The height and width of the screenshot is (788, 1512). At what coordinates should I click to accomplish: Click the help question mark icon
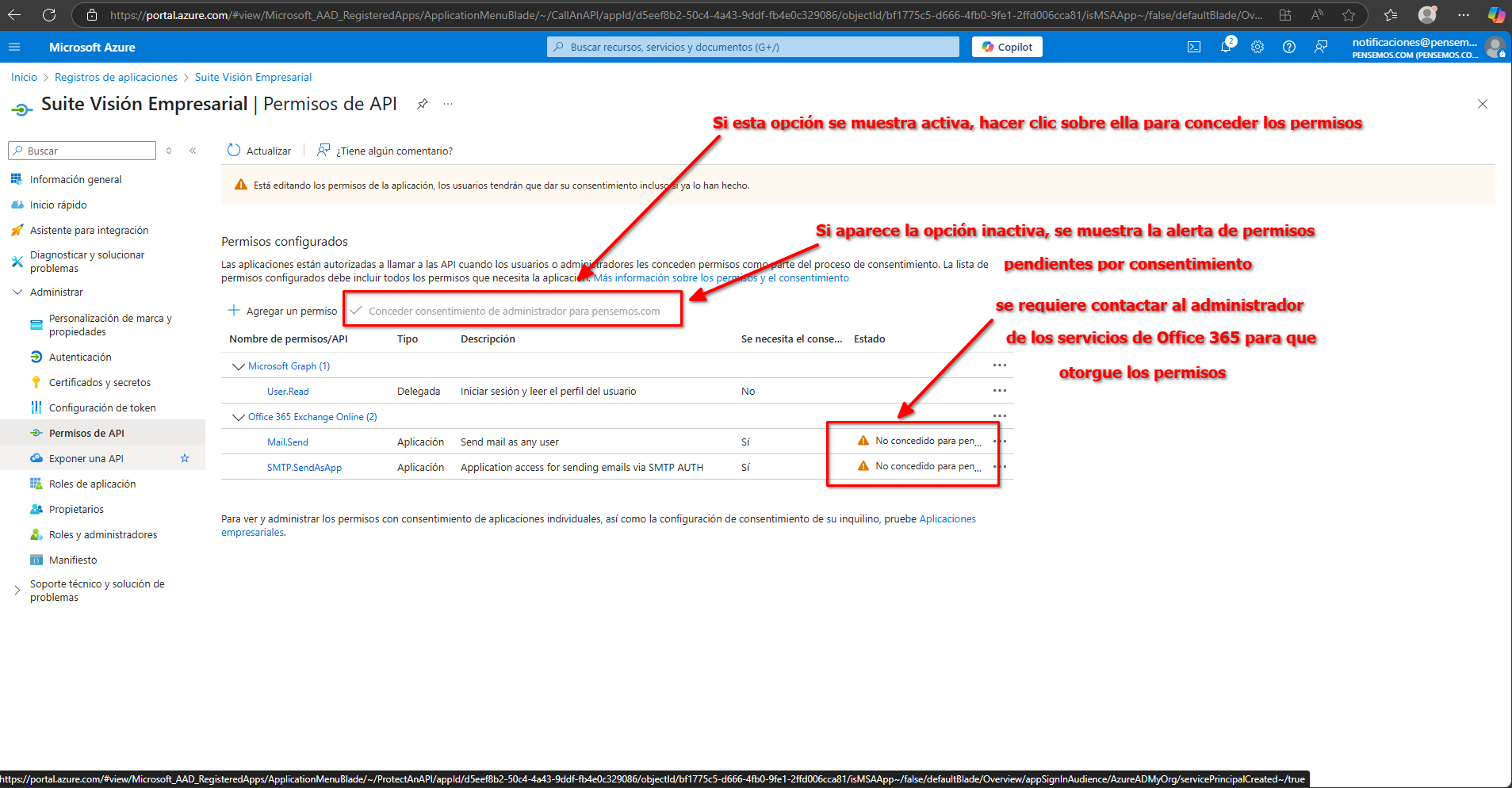(1289, 48)
